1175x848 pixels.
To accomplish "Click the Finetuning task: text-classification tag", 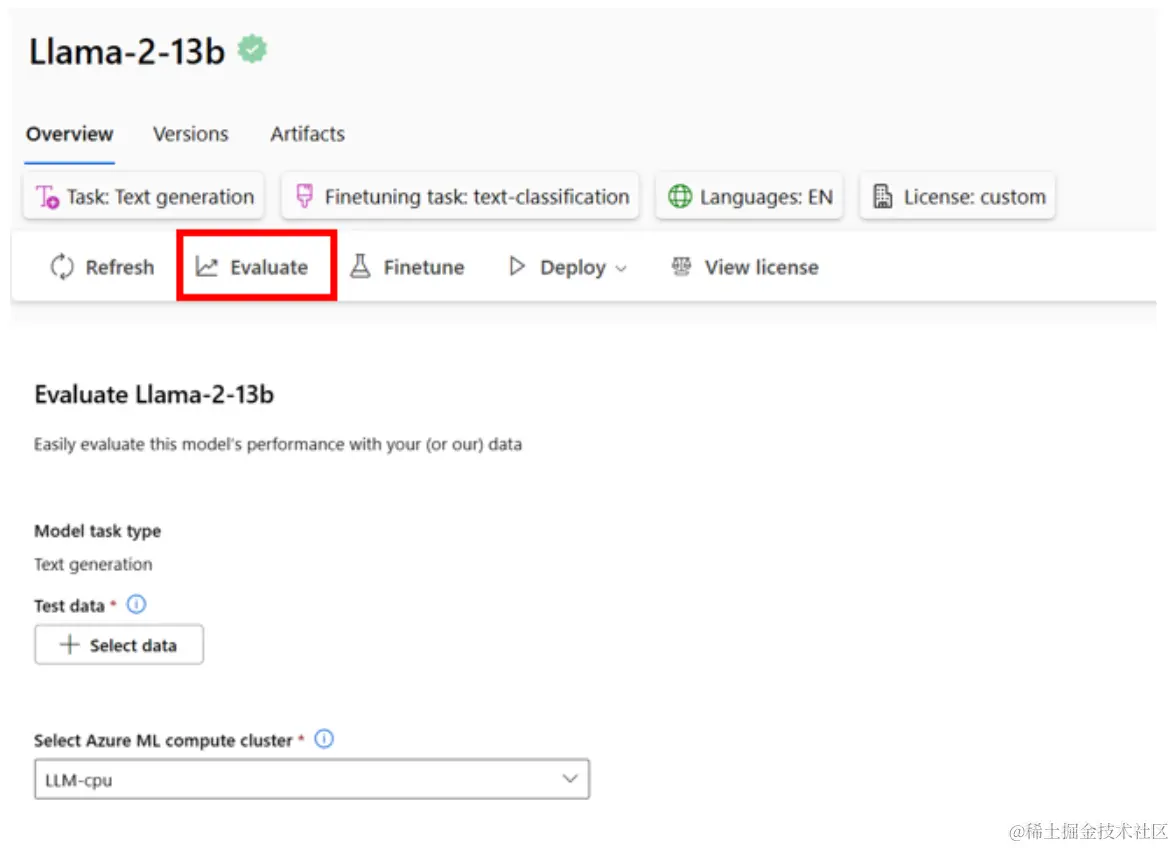I will [460, 196].
